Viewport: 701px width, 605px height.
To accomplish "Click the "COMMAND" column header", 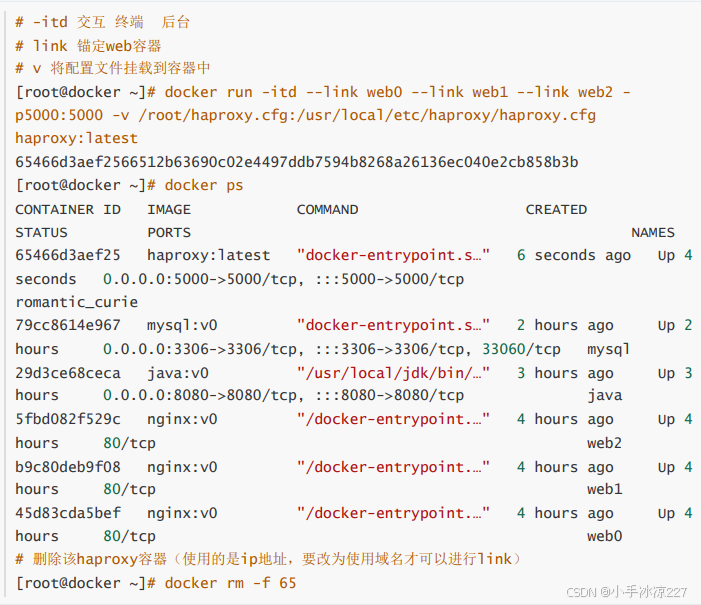I will (x=328, y=209).
